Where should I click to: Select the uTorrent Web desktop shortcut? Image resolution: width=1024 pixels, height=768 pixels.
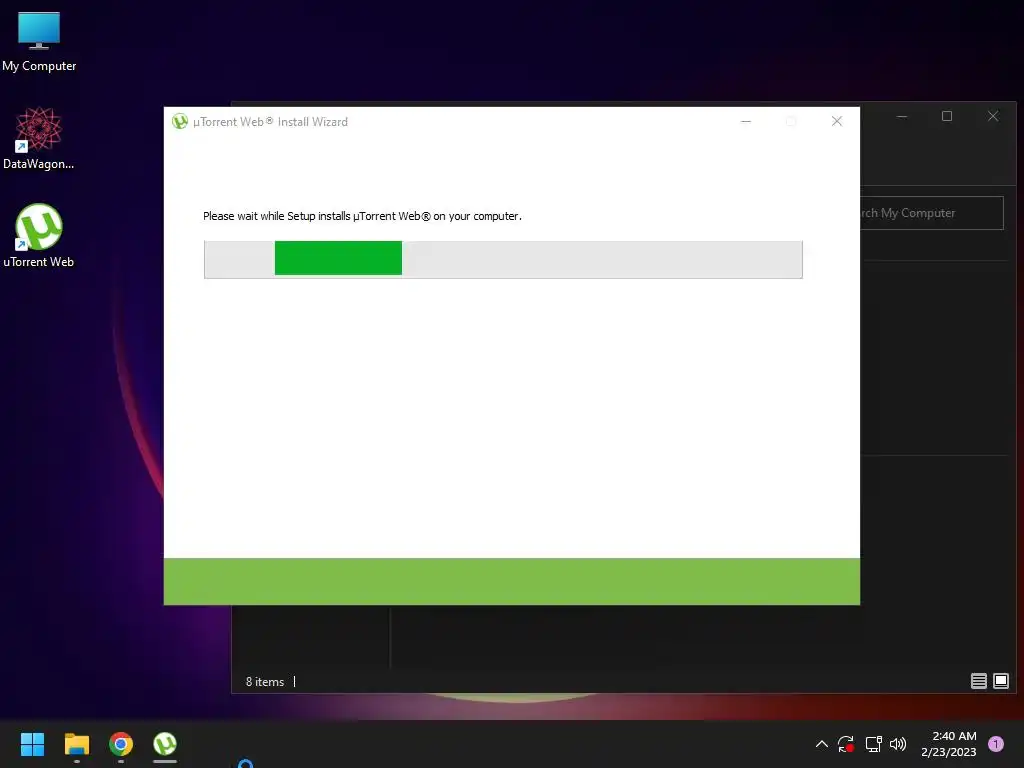(39, 236)
